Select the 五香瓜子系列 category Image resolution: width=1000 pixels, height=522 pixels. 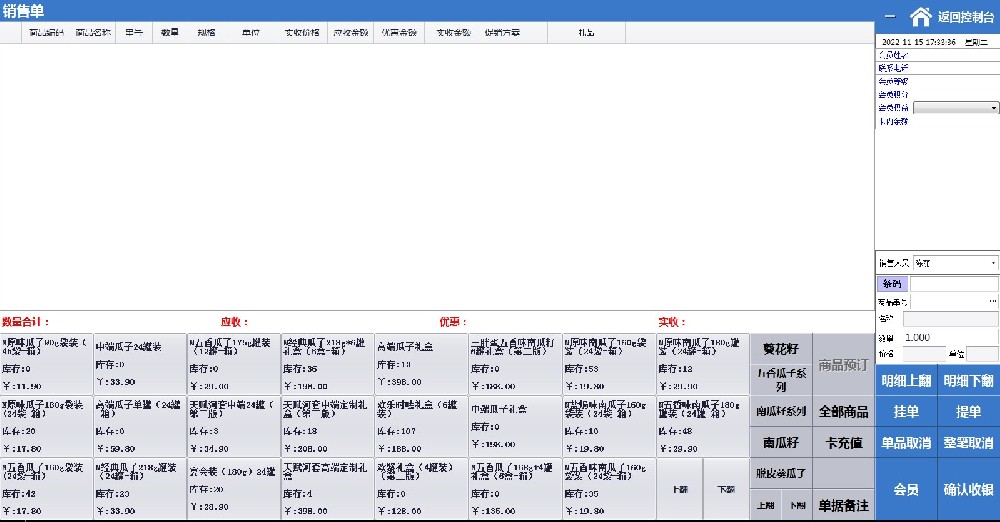(x=781, y=380)
